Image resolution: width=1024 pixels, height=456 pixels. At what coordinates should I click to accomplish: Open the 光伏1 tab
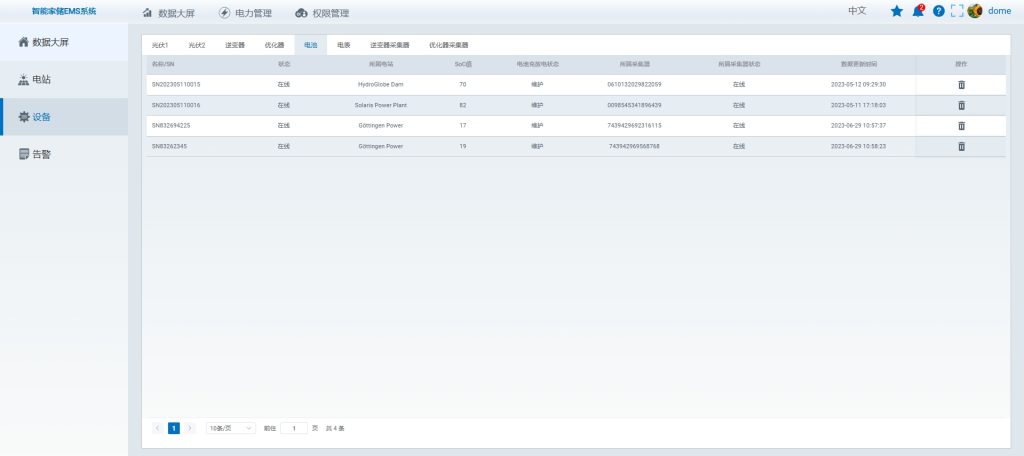click(x=160, y=45)
